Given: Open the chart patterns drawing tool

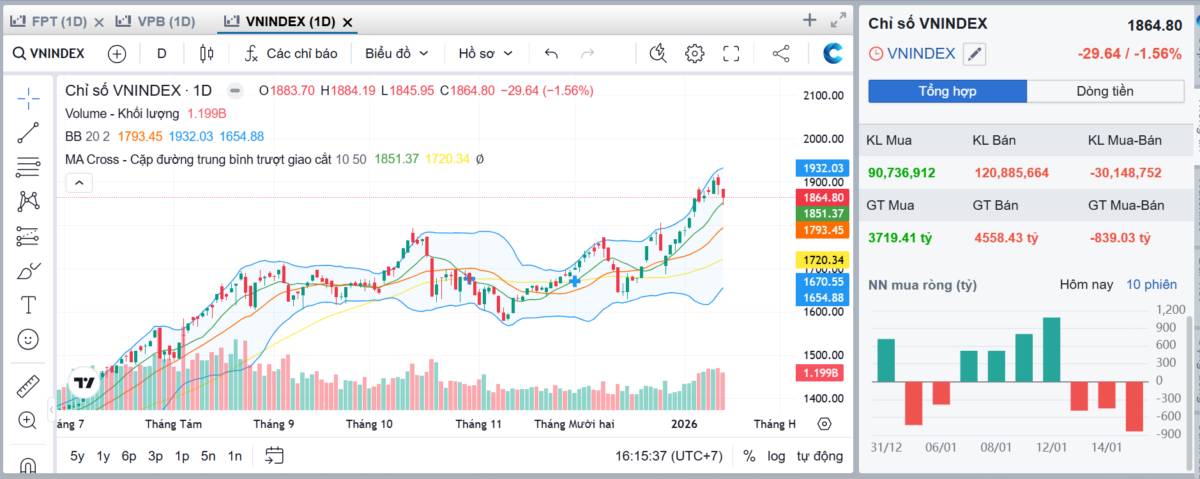Looking at the screenshot, I should pyautogui.click(x=28, y=201).
